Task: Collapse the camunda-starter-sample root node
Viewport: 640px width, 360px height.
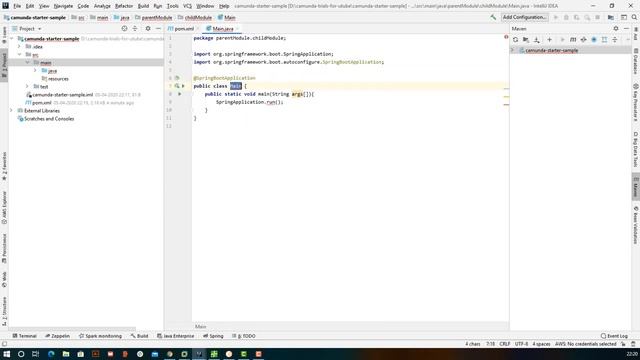Action: coord(12,39)
